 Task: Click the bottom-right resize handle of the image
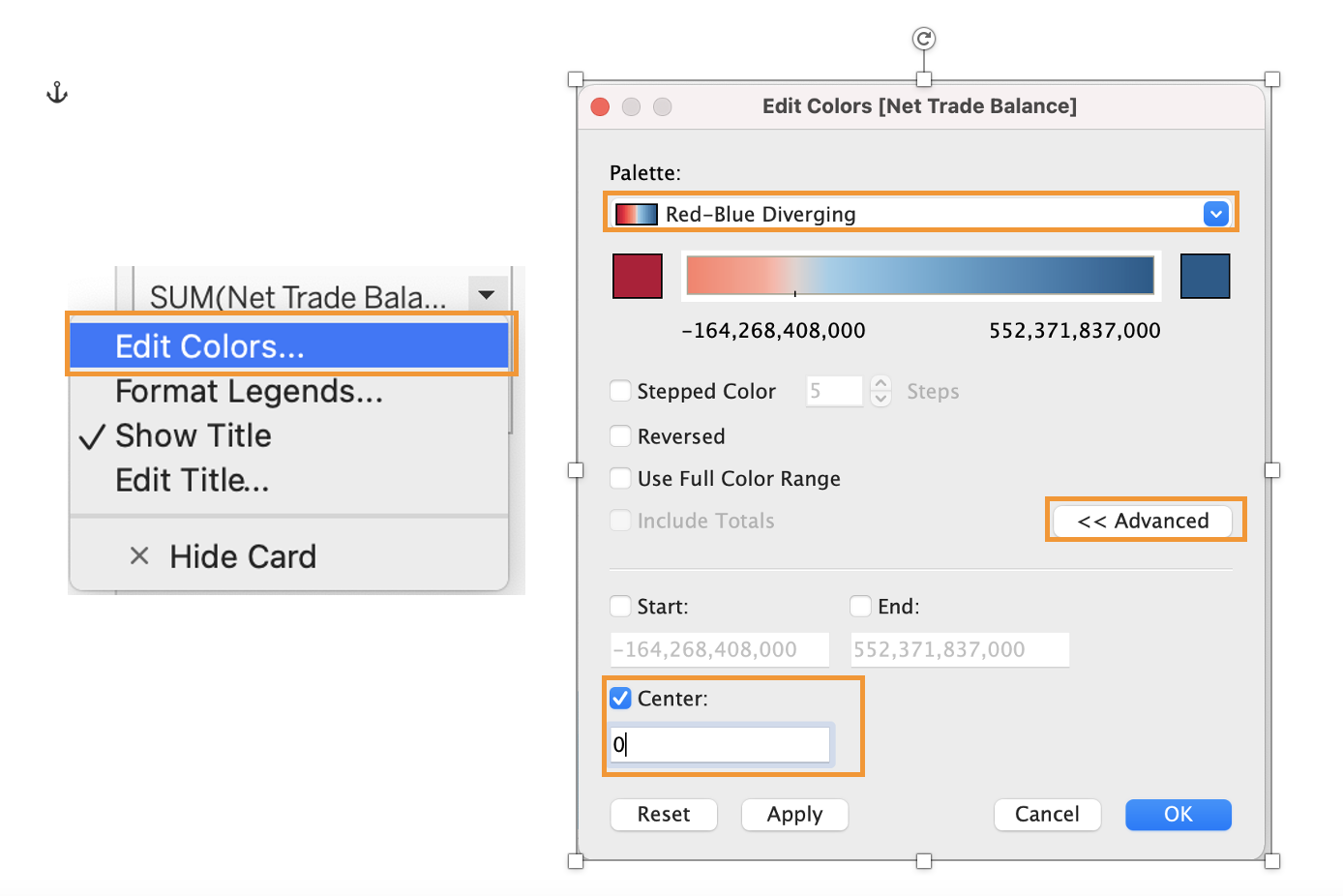(1272, 861)
